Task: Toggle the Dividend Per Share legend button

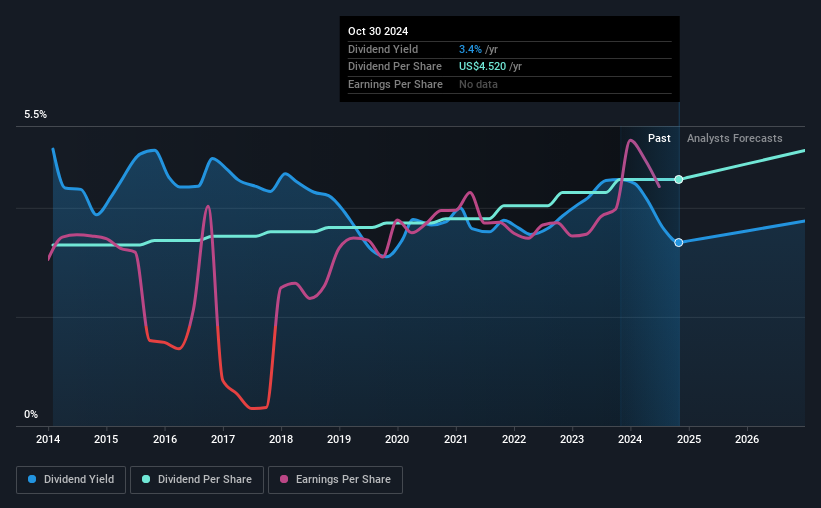Action: coord(197,480)
